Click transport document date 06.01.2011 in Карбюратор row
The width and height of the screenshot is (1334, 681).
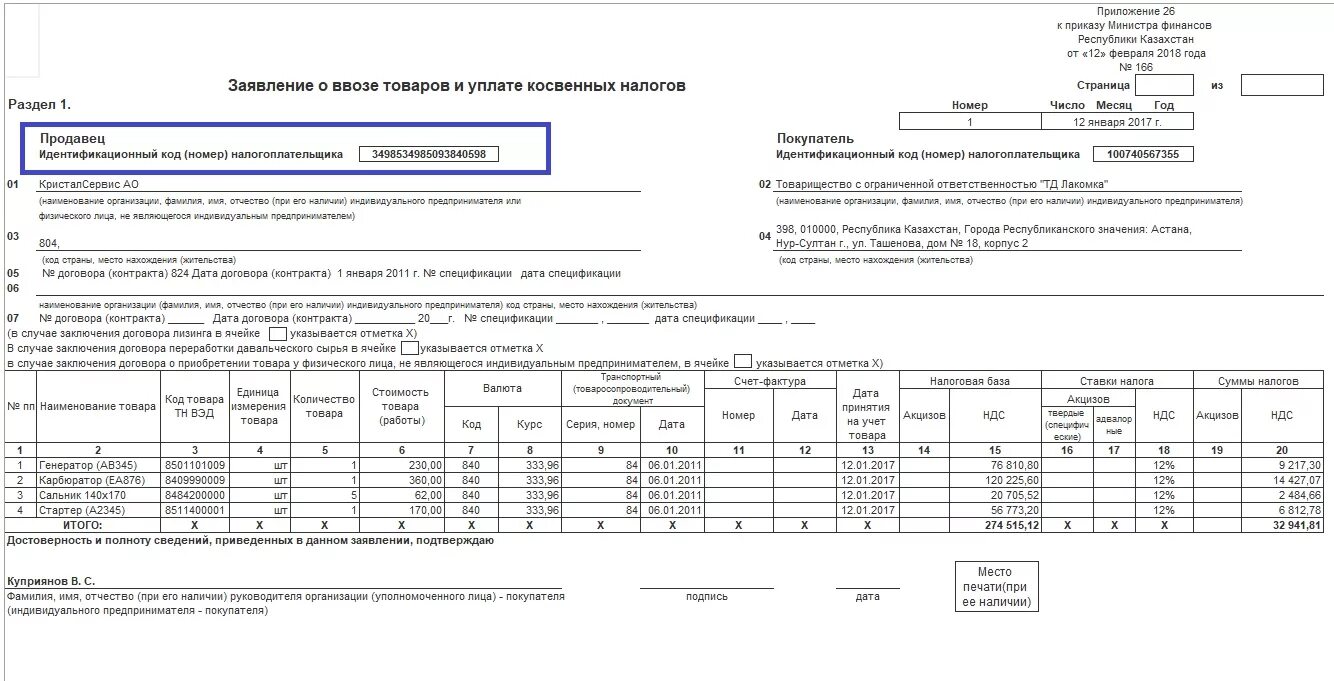click(674, 480)
